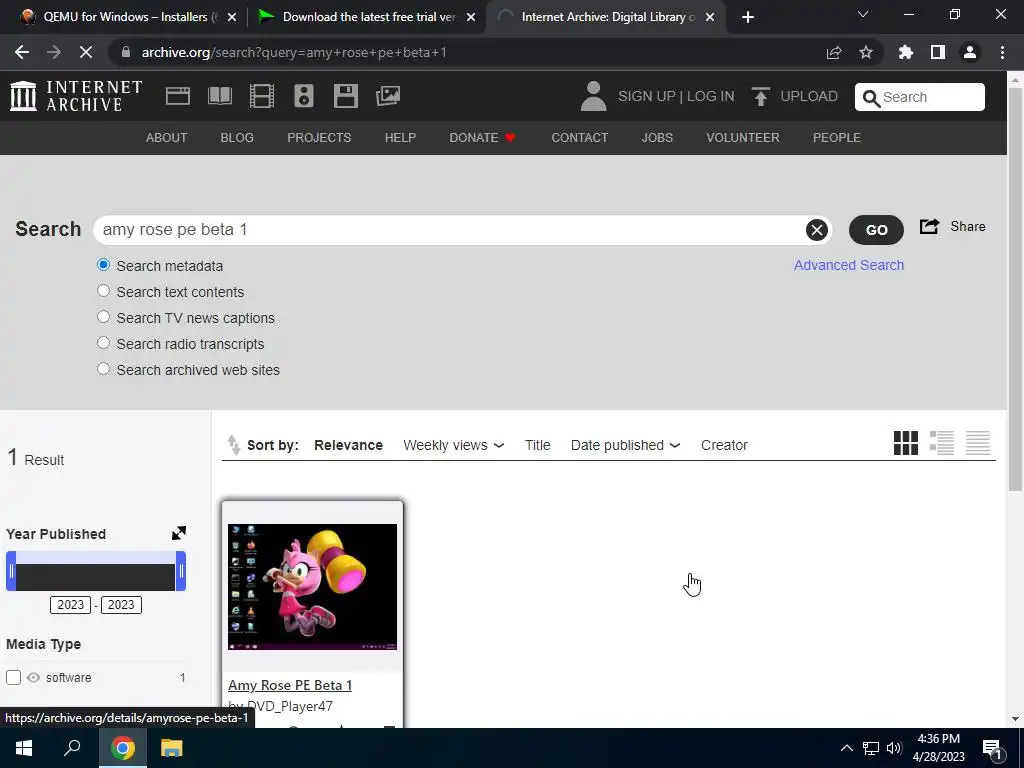The width and height of the screenshot is (1024, 768).
Task: Open the ABOUT menu item
Action: (x=167, y=138)
